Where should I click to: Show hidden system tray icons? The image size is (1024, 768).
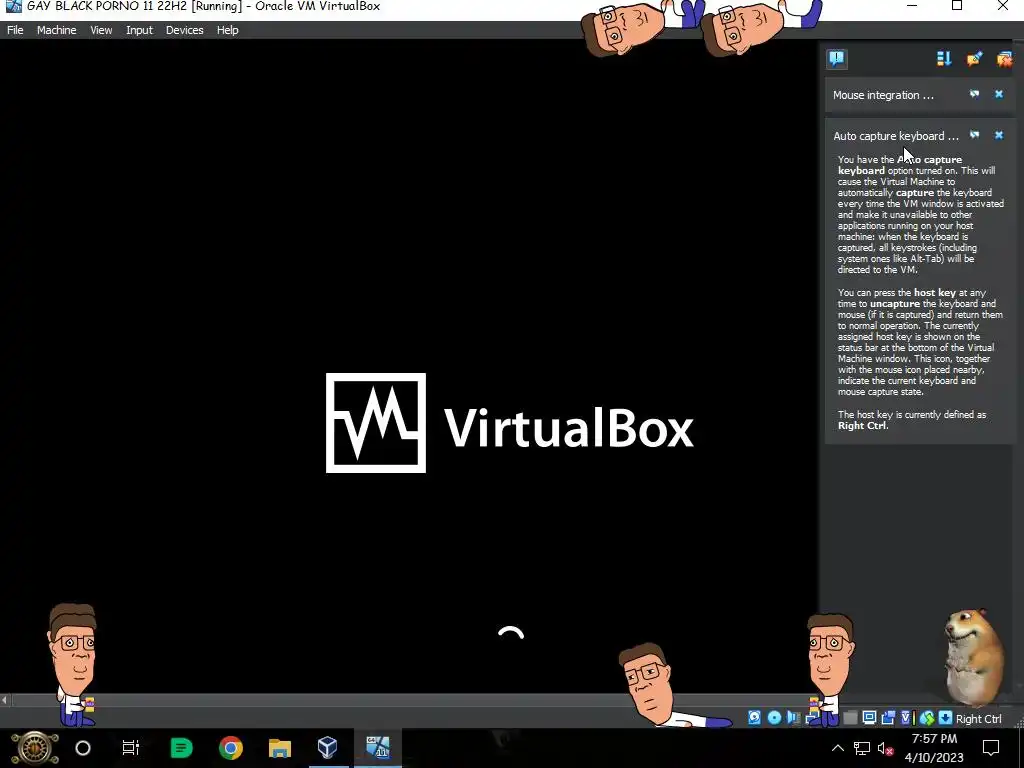pos(837,748)
